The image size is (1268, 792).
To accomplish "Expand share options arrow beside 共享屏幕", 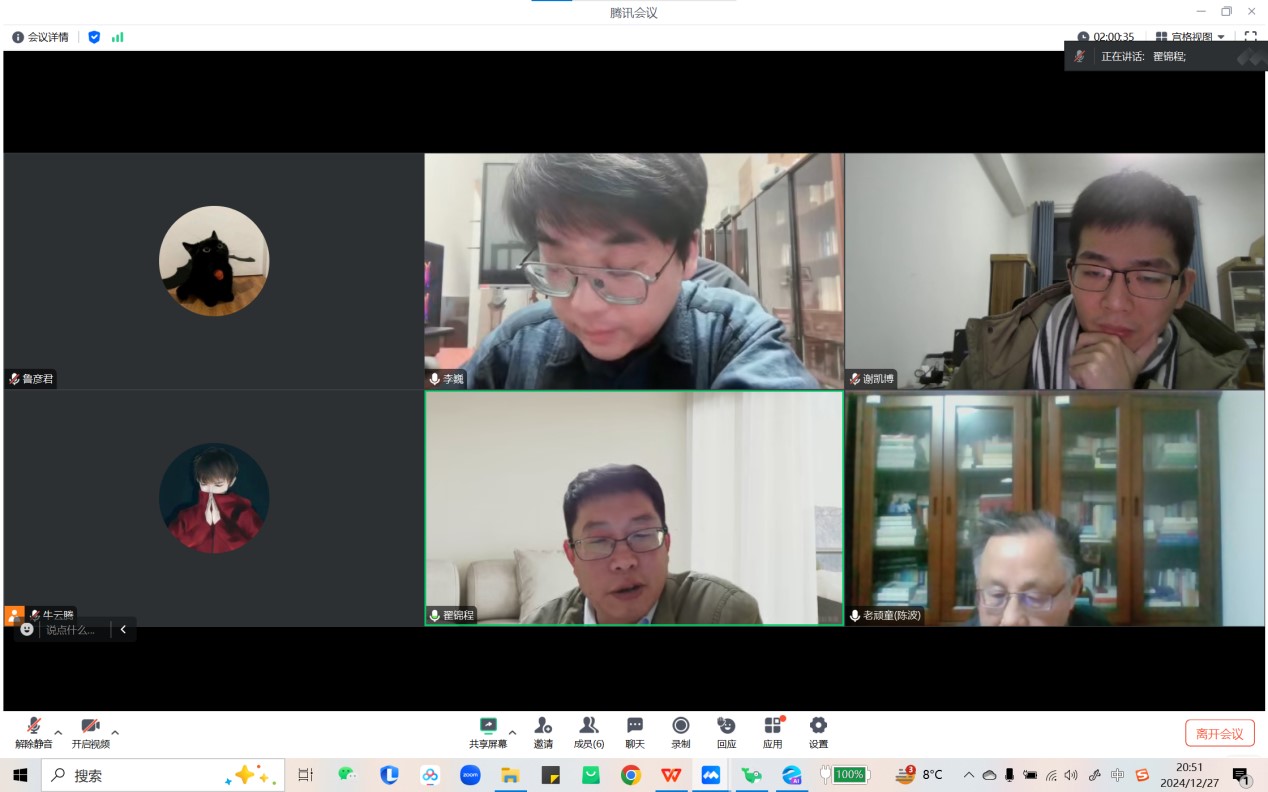I will click(512, 732).
